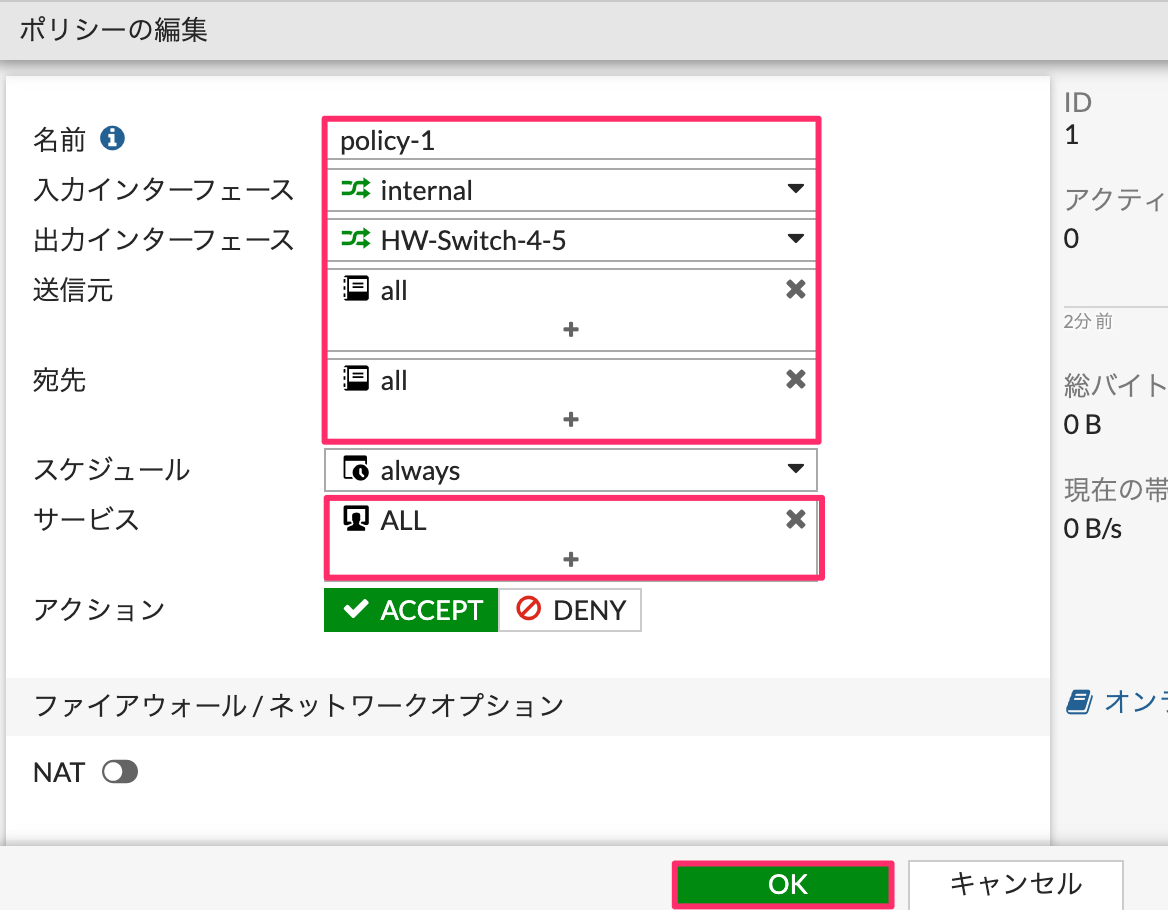The width and height of the screenshot is (1168, 910).
Task: Open the 入力インターフェース dropdown
Action: (x=797, y=189)
